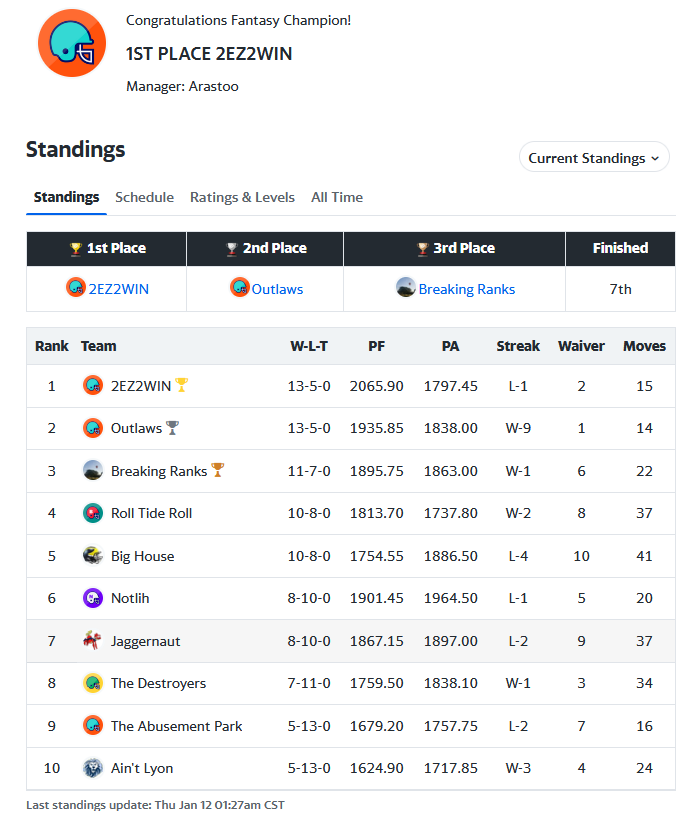Screen dimensions: 688x814
Task: Click Notlih purple helmet icon
Action: pos(93,598)
